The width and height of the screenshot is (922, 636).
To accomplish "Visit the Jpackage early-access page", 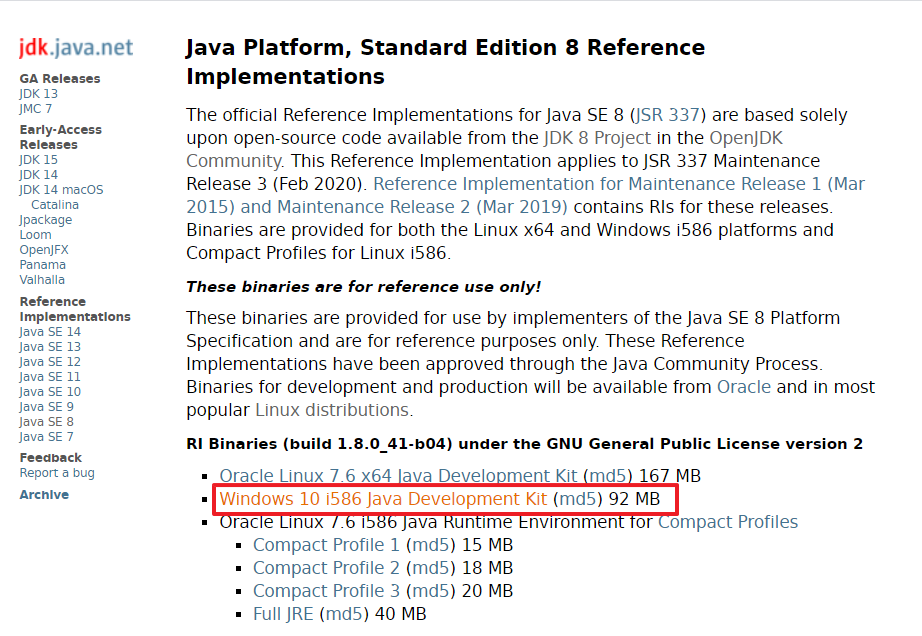I will pos(45,220).
